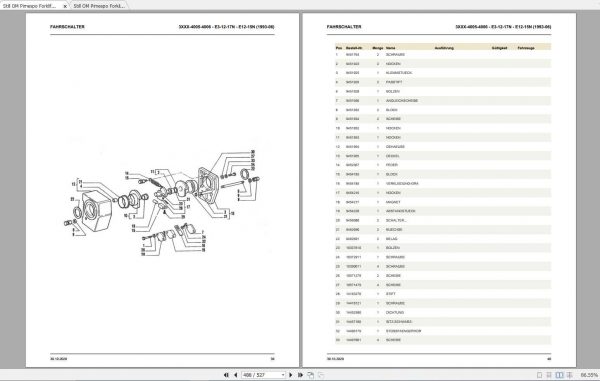Click the FAHRSCHALTER heading on the right page
The image size is (600, 381).
coord(344,27)
